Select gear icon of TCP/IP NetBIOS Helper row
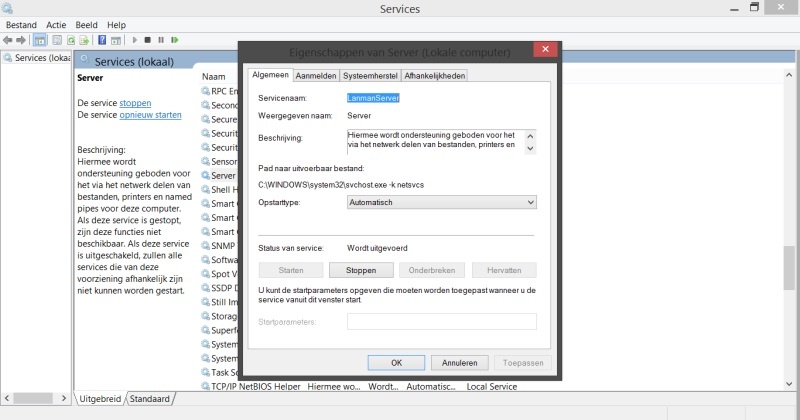 pyautogui.click(x=206, y=386)
